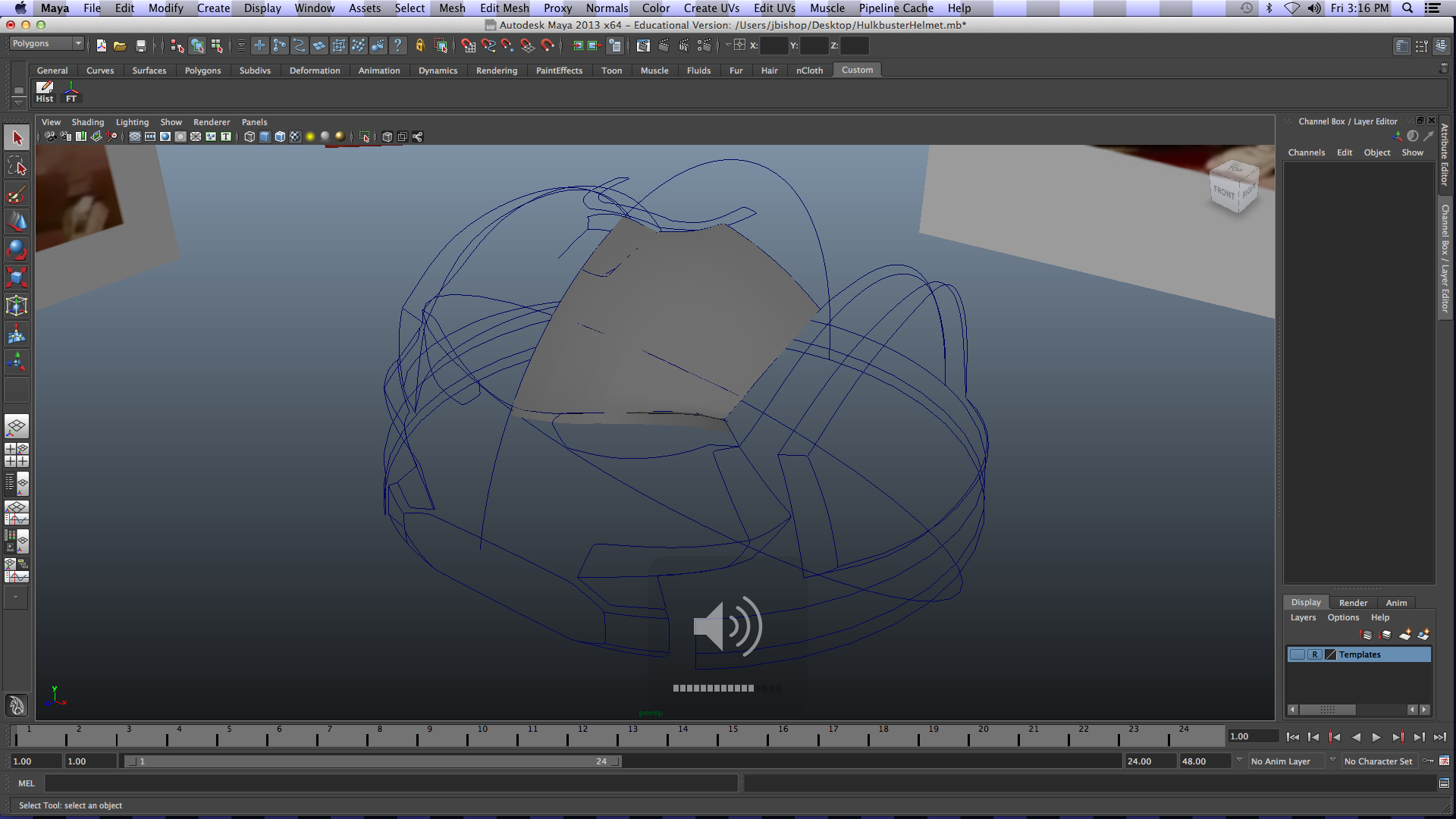Viewport: 1456px width, 819px height.
Task: Click the MEL command line input
Action: [391, 783]
